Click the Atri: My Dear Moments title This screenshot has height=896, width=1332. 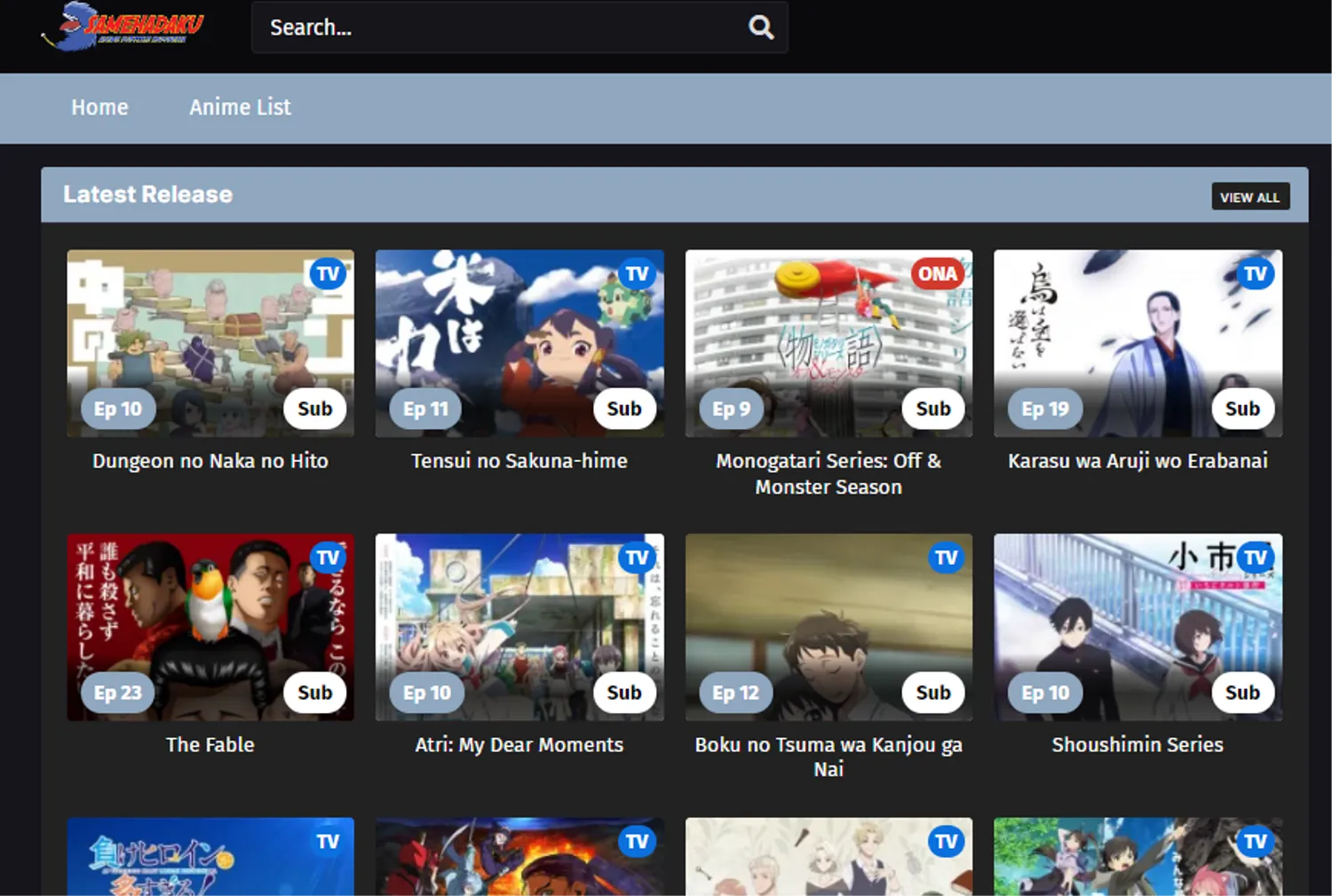point(519,745)
